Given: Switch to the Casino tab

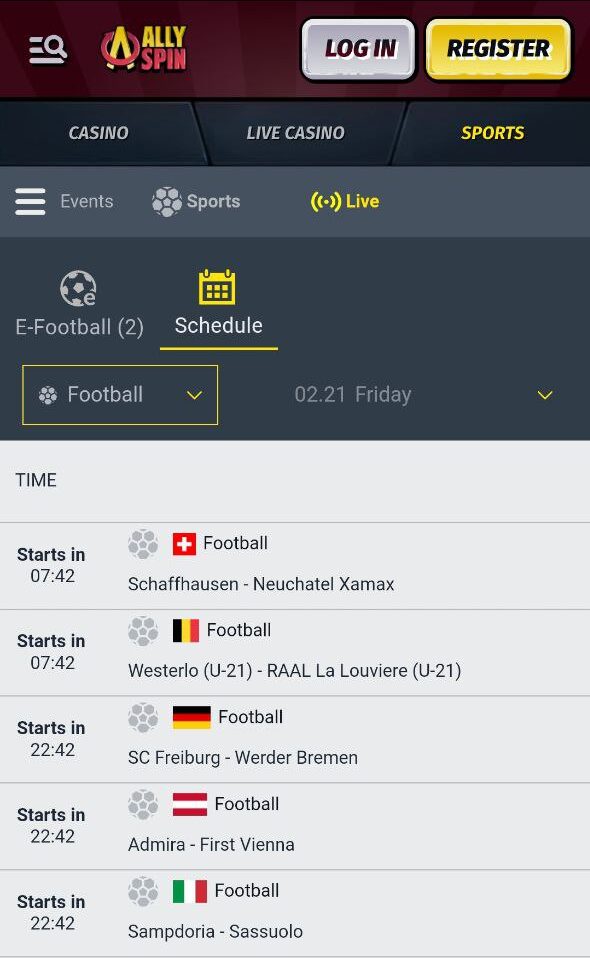Looking at the screenshot, I should tap(98, 133).
